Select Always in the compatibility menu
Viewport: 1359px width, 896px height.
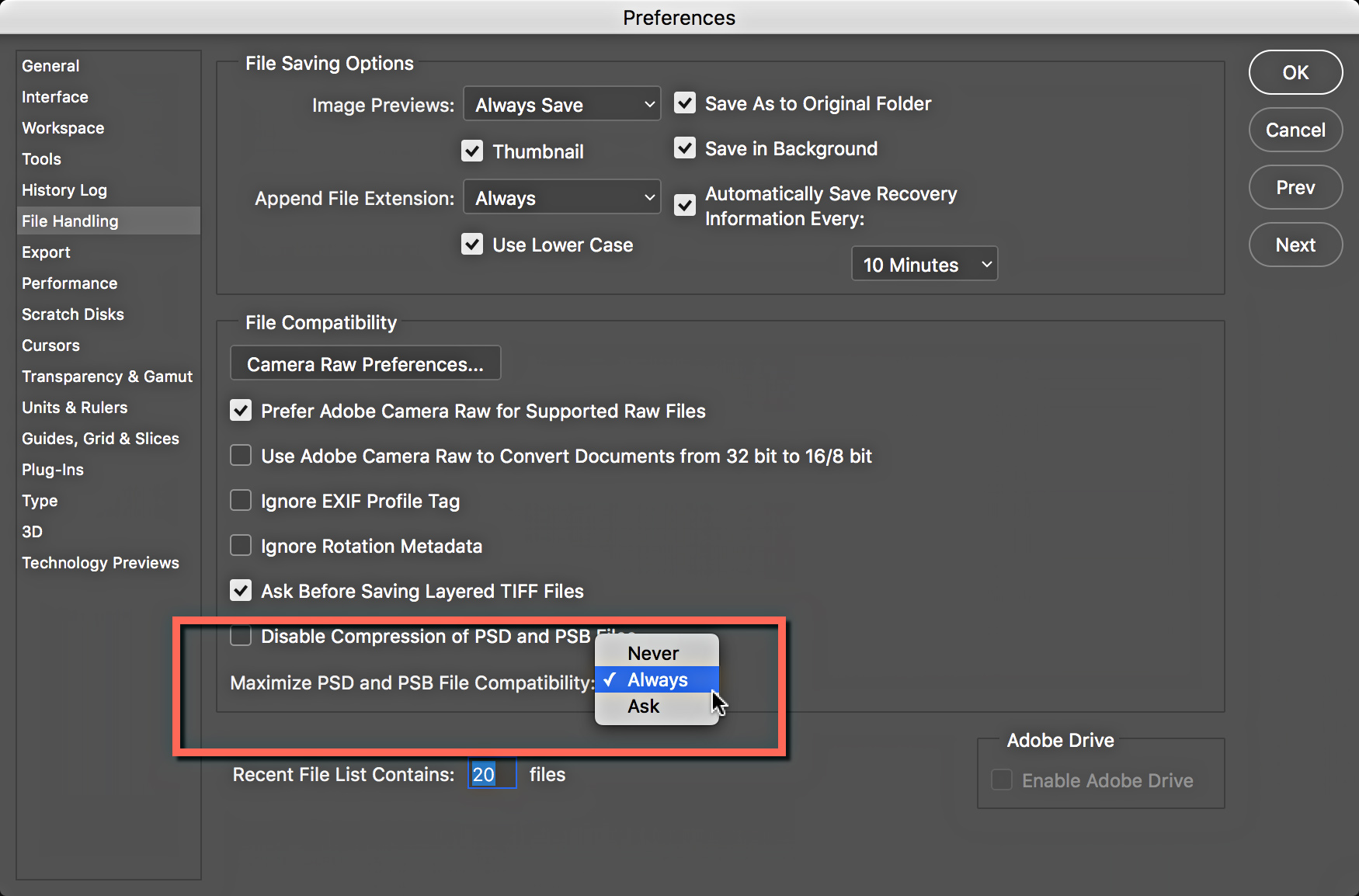[657, 679]
